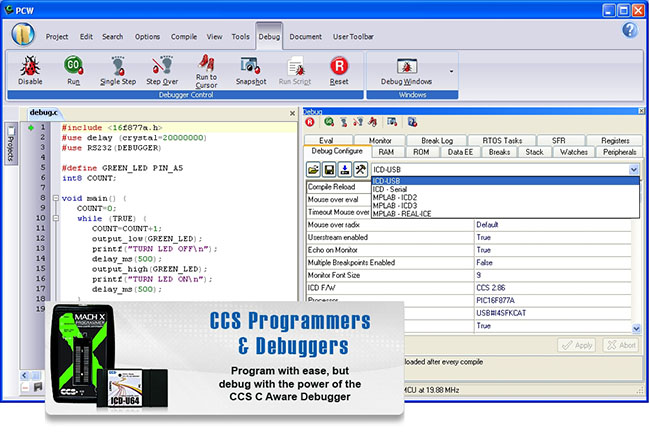
Task: Open the Tools ribbon tab
Action: (240, 36)
